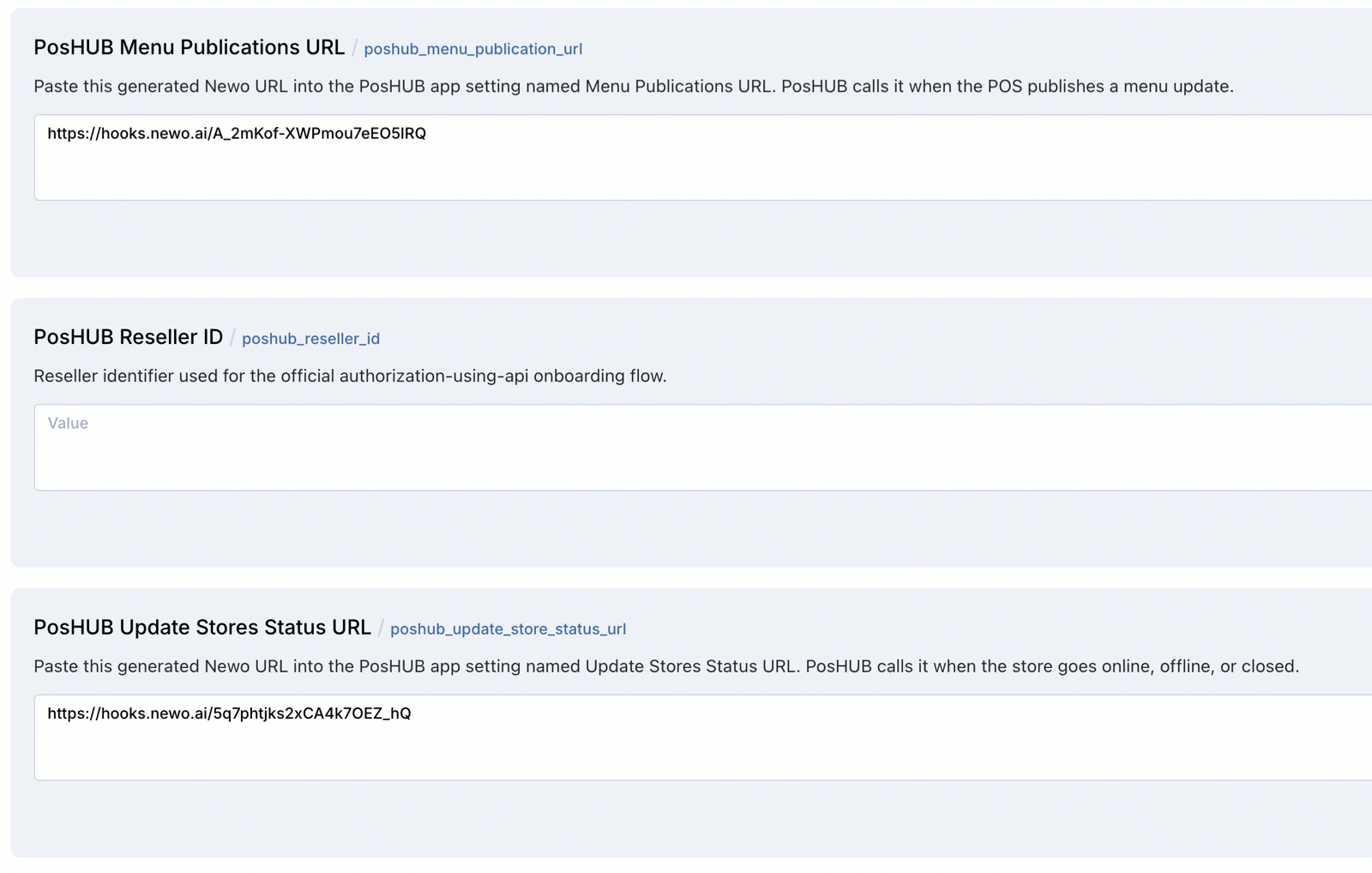Select the PosHUB Update Stores Status URL heading
The image size is (1372, 873).
[202, 627]
